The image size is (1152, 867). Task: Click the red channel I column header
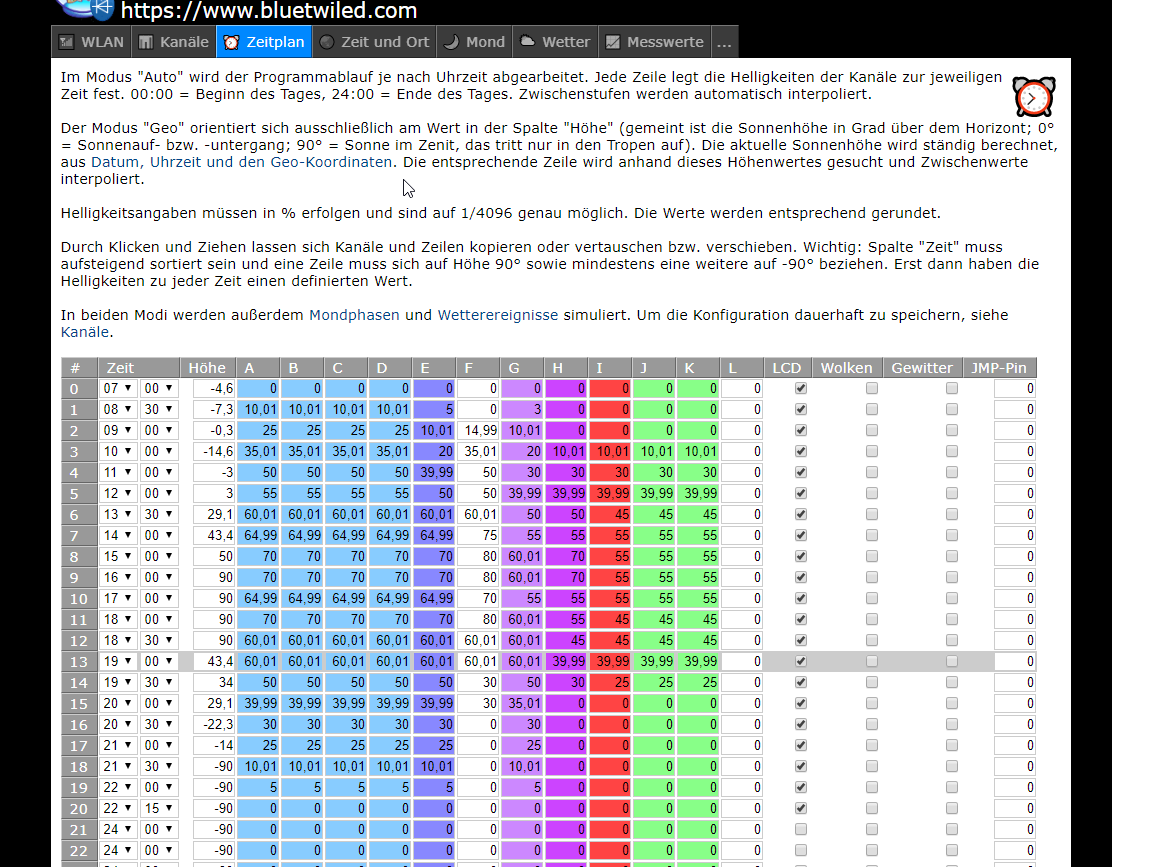599,368
